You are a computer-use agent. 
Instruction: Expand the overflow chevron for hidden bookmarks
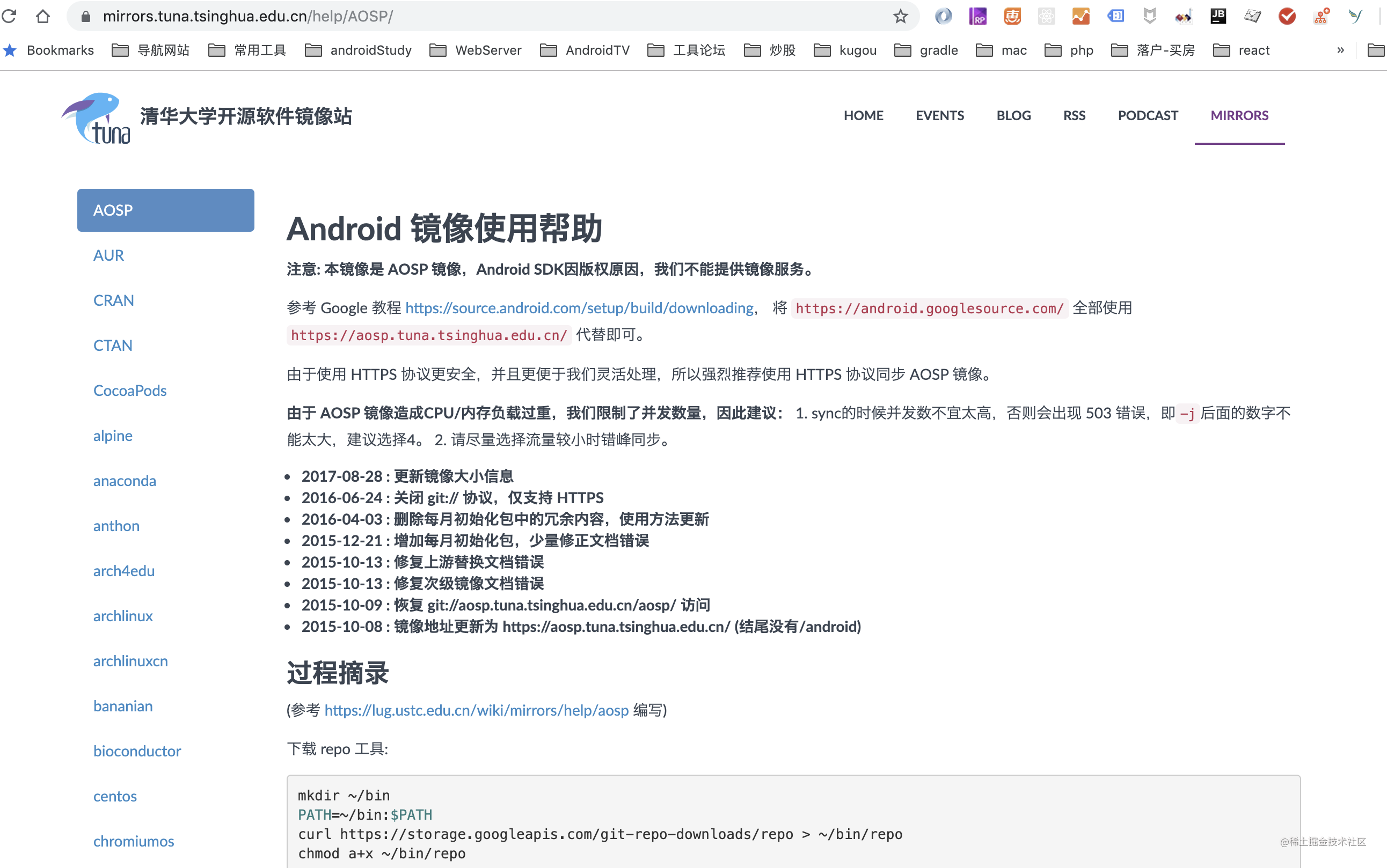tap(1340, 50)
